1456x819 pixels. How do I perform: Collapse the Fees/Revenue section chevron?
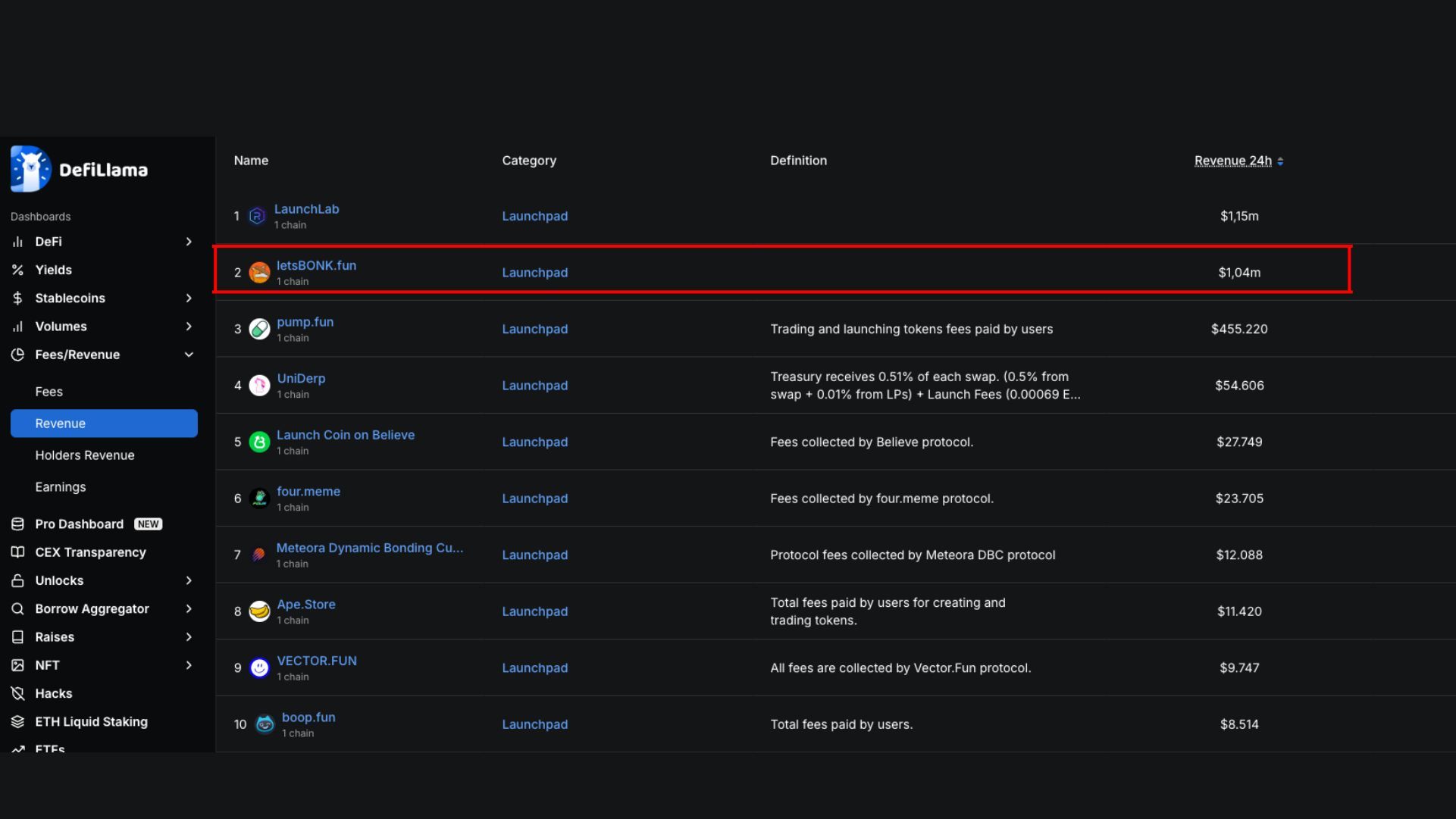pos(189,355)
